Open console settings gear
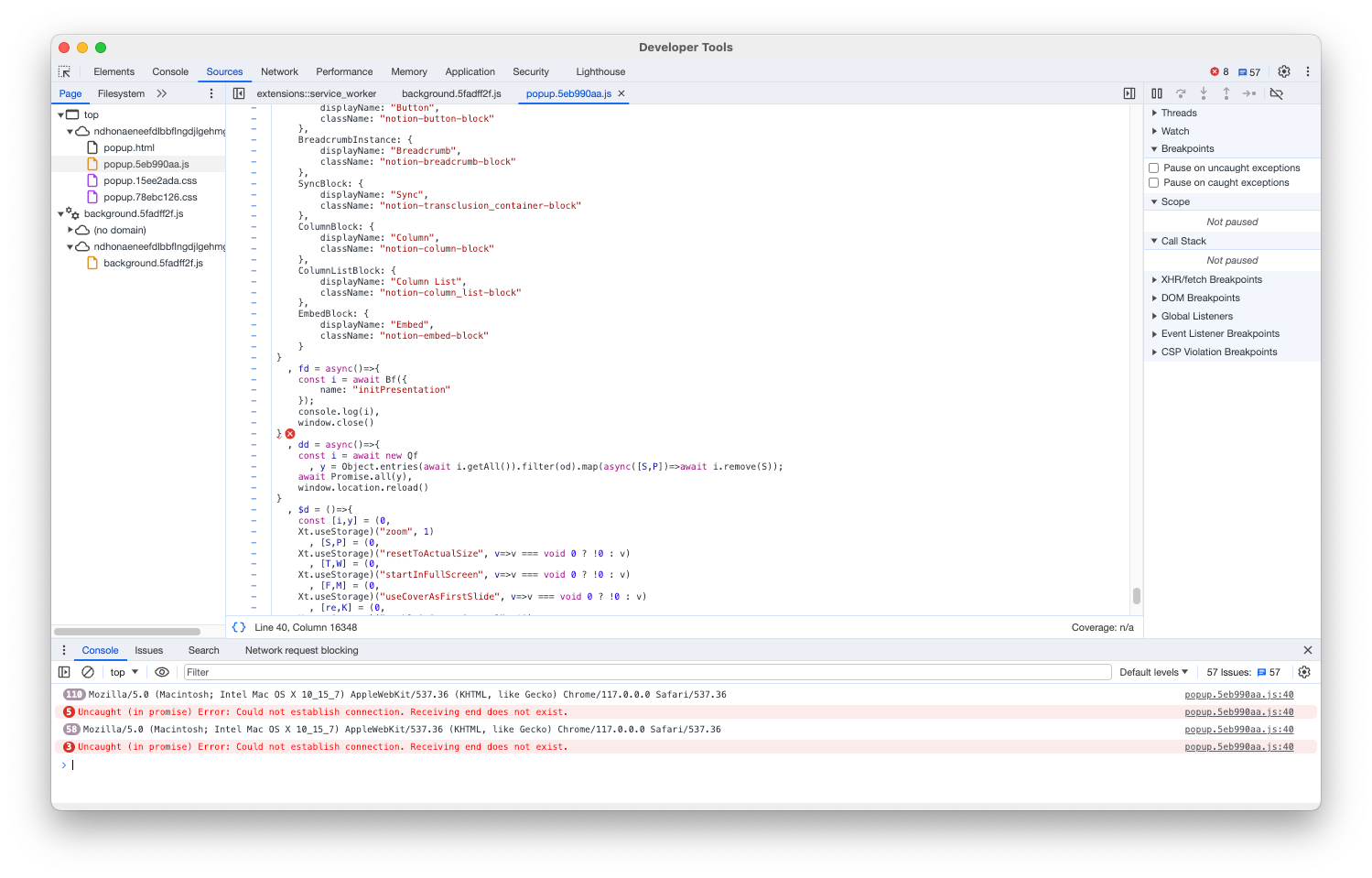This screenshot has height=878, width=1372. pyautogui.click(x=1304, y=672)
